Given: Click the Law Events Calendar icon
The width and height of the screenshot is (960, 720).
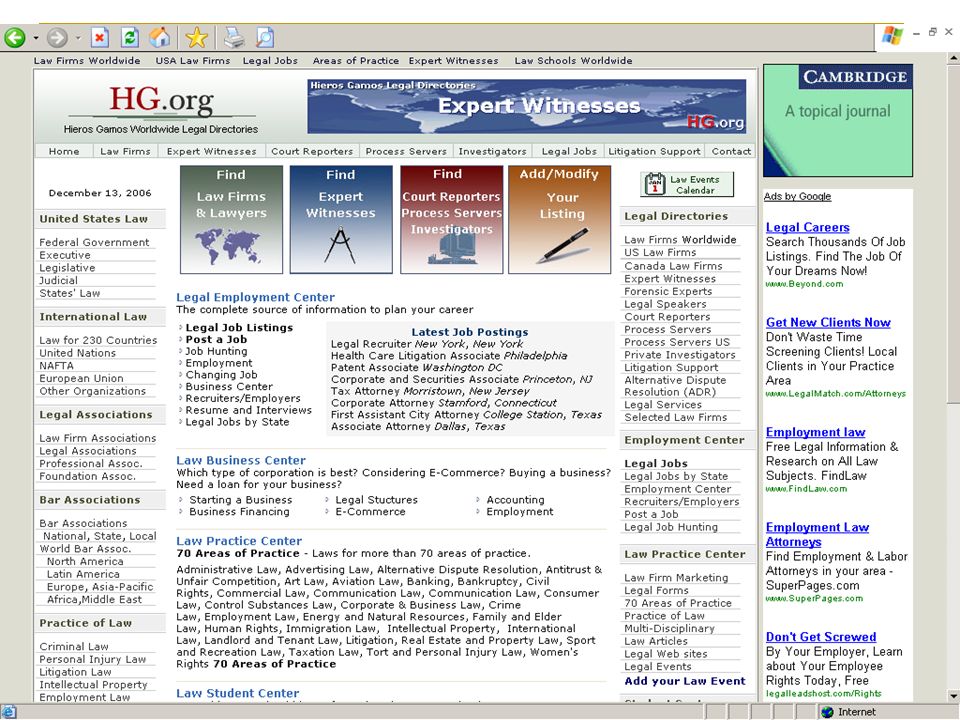Looking at the screenshot, I should pyautogui.click(x=687, y=184).
